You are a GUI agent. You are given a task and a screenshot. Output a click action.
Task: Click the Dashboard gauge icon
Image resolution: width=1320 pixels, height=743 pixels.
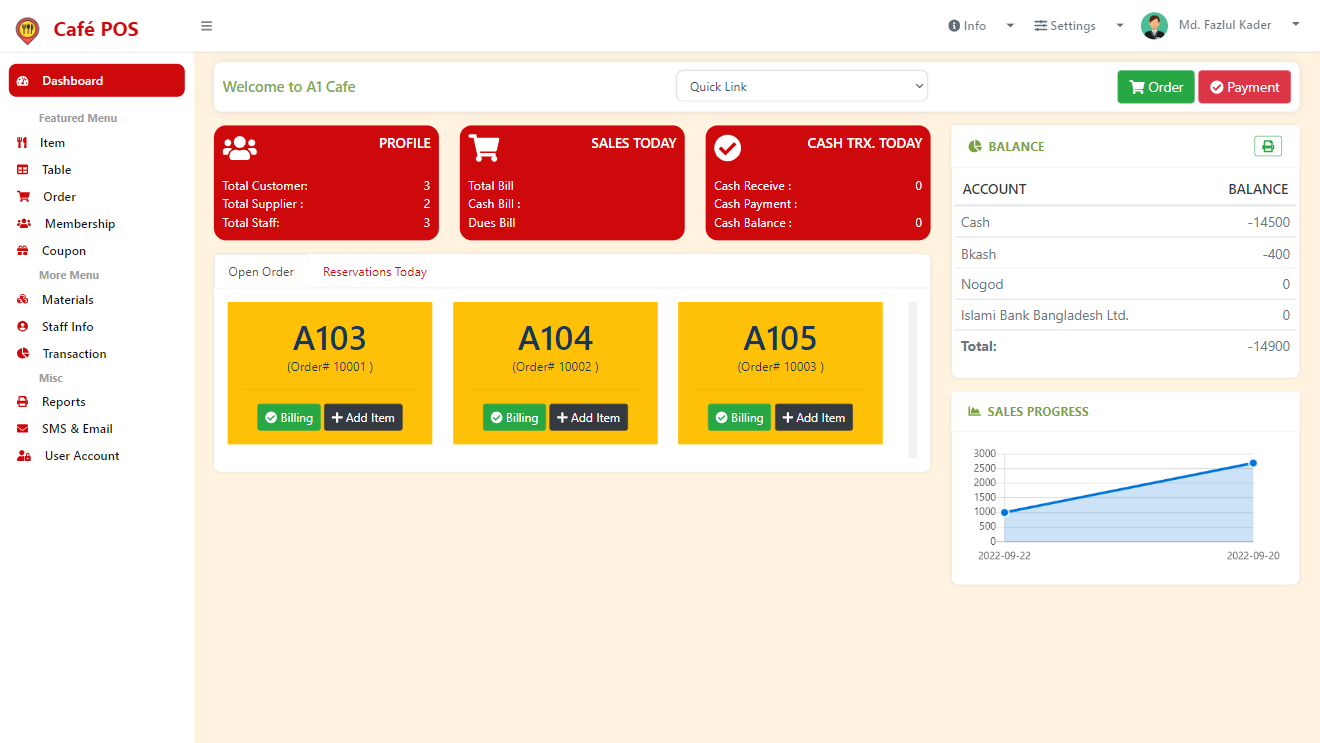[23, 81]
